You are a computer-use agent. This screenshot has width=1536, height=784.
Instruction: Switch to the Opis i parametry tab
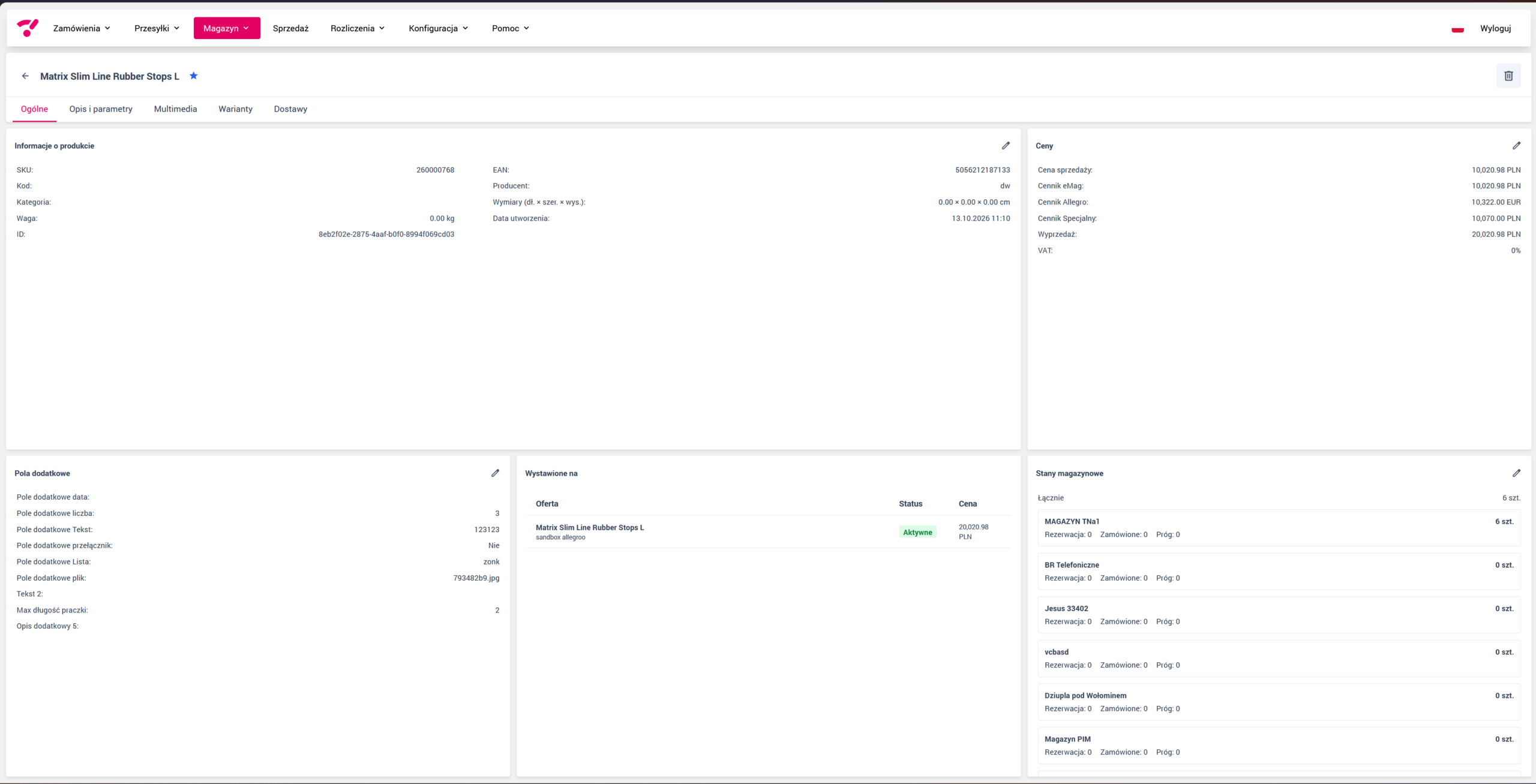pos(101,109)
